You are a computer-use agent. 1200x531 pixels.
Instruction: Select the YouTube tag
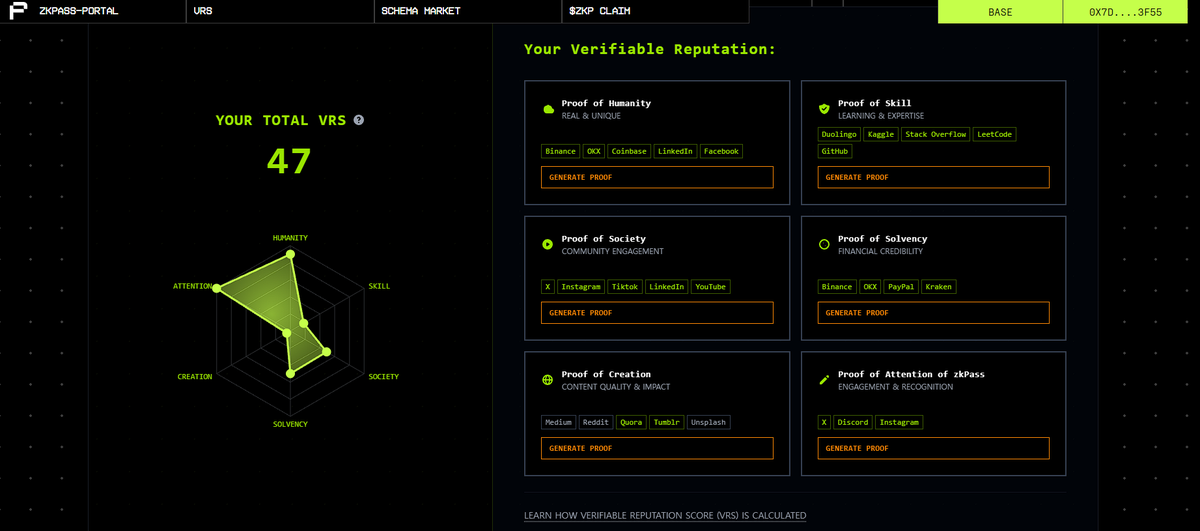[711, 287]
